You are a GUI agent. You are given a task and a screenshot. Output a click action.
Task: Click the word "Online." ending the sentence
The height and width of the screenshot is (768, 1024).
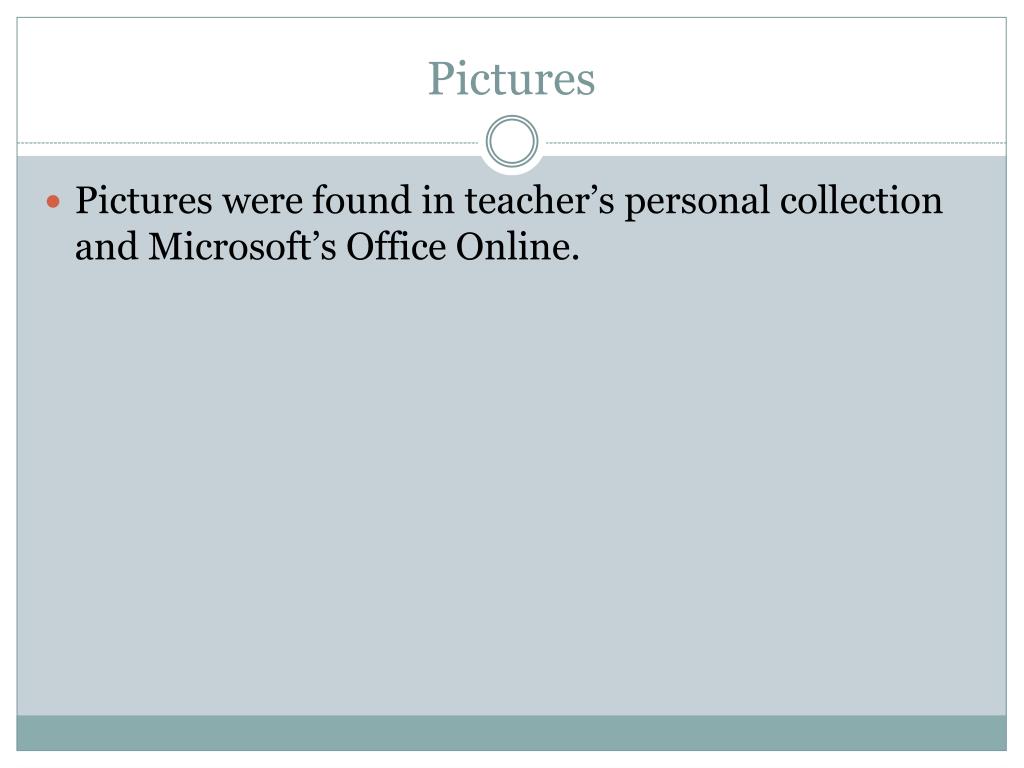(517, 247)
